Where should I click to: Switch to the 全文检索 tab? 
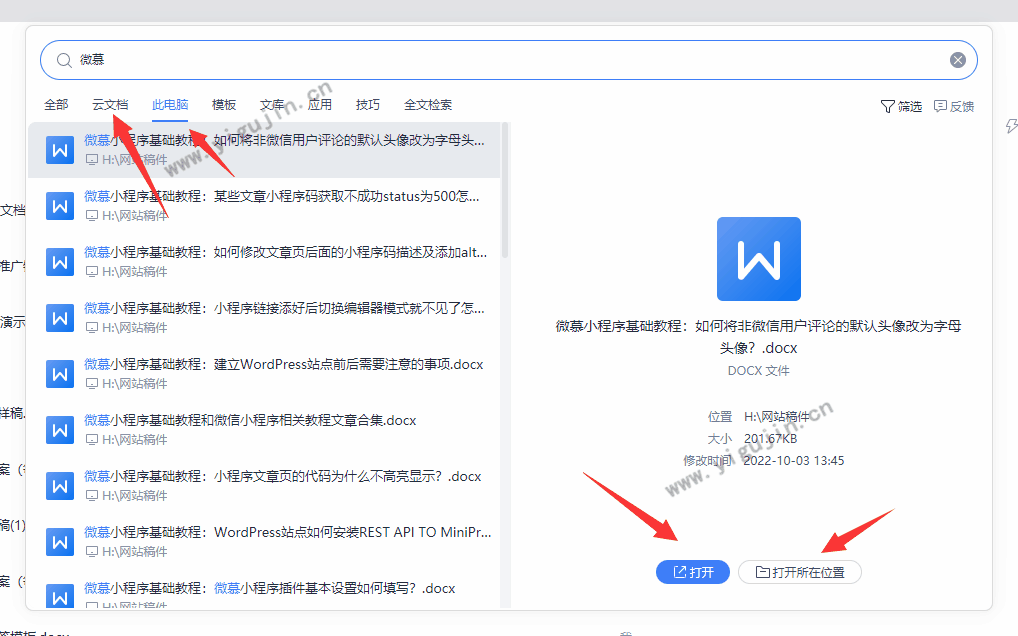(x=428, y=104)
